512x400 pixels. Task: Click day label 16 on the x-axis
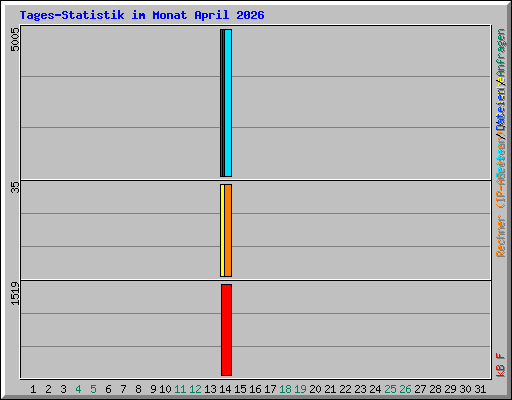tap(255, 389)
